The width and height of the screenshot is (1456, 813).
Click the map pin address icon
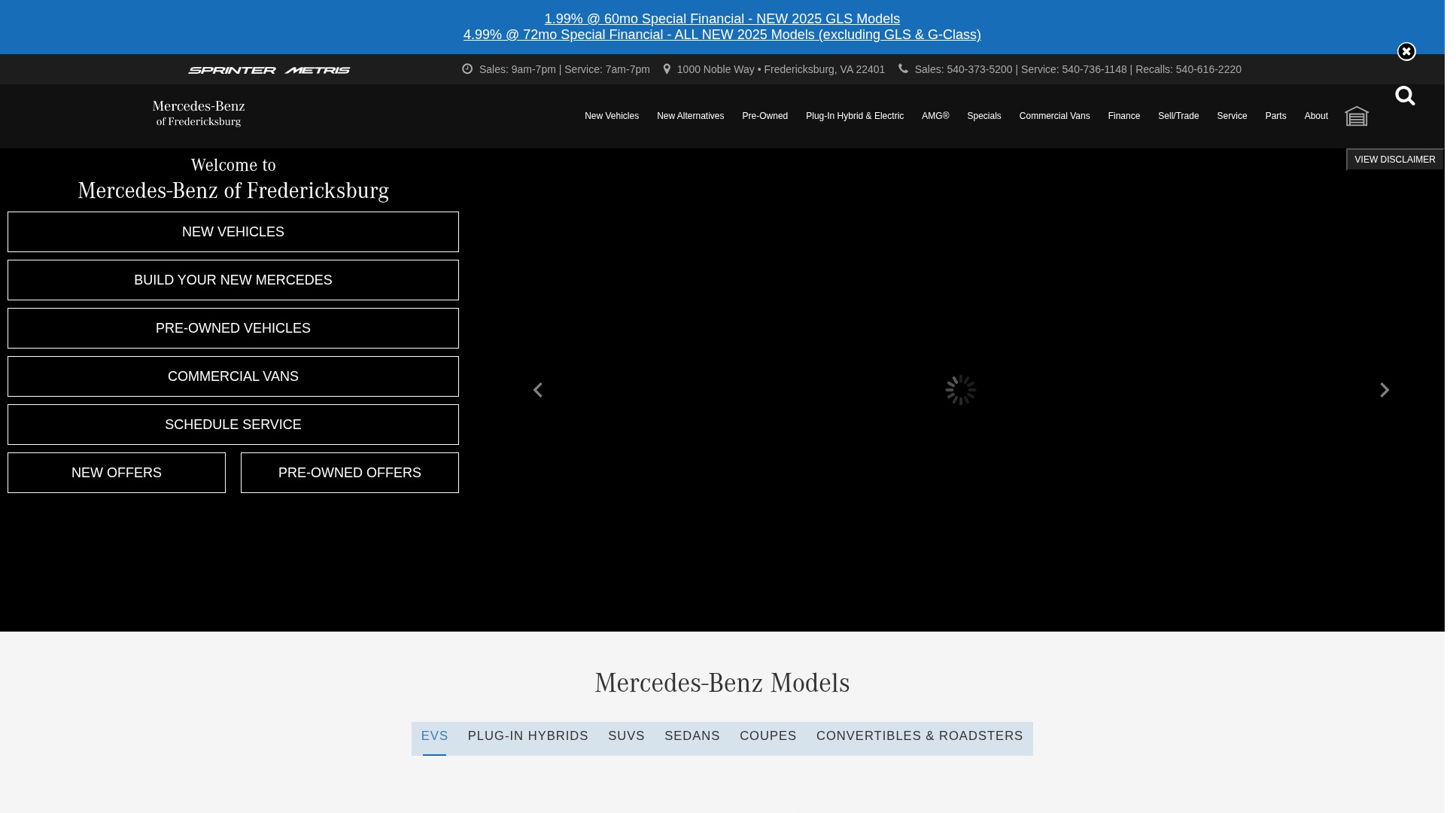(667, 69)
